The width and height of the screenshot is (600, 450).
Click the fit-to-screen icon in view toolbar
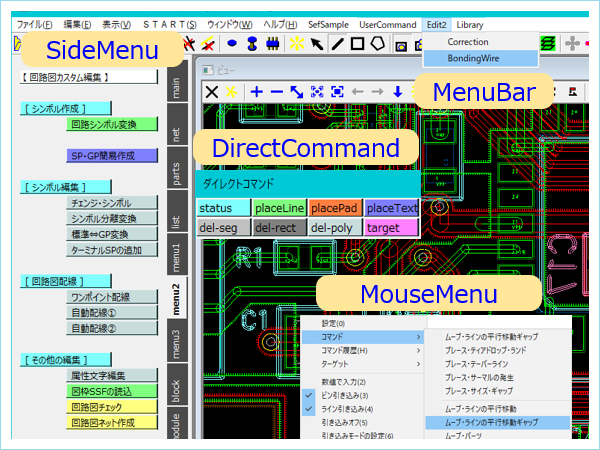[318, 91]
